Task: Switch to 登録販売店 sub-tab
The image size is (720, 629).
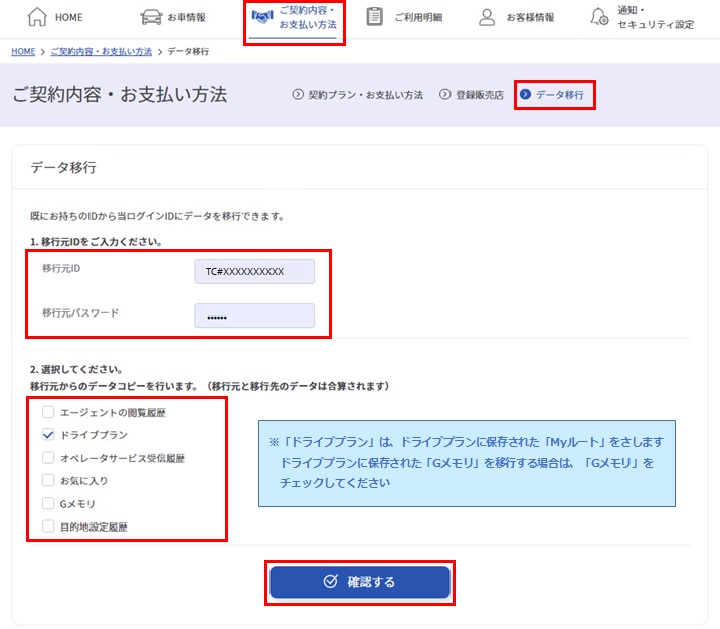Action: click(x=471, y=95)
